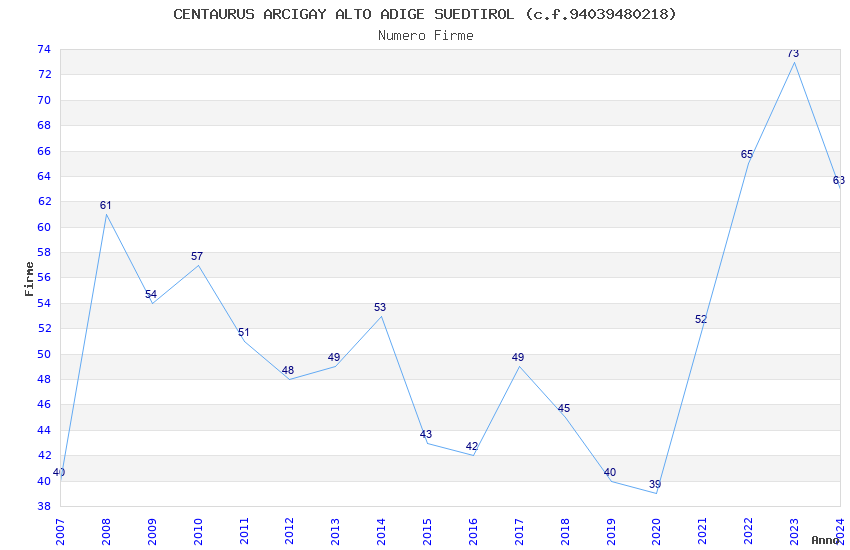Viewport: 850px width, 550px height.
Task: Click x-axis year label 2023
Action: 795,532
